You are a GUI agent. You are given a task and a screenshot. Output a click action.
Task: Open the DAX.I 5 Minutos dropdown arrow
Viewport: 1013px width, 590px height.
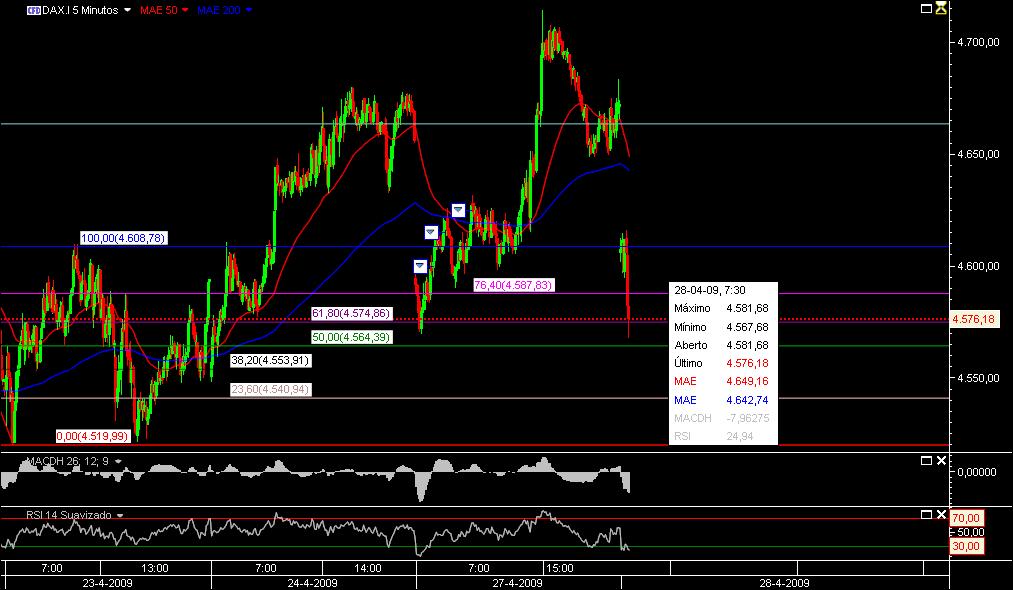pyautogui.click(x=127, y=10)
